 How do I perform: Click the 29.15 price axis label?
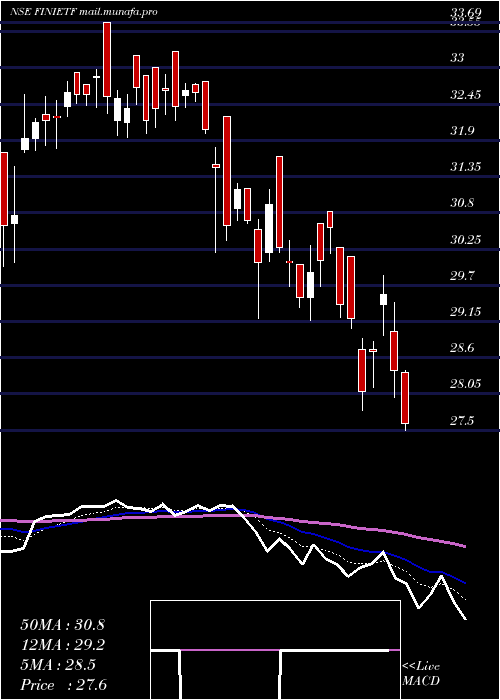[466, 312]
